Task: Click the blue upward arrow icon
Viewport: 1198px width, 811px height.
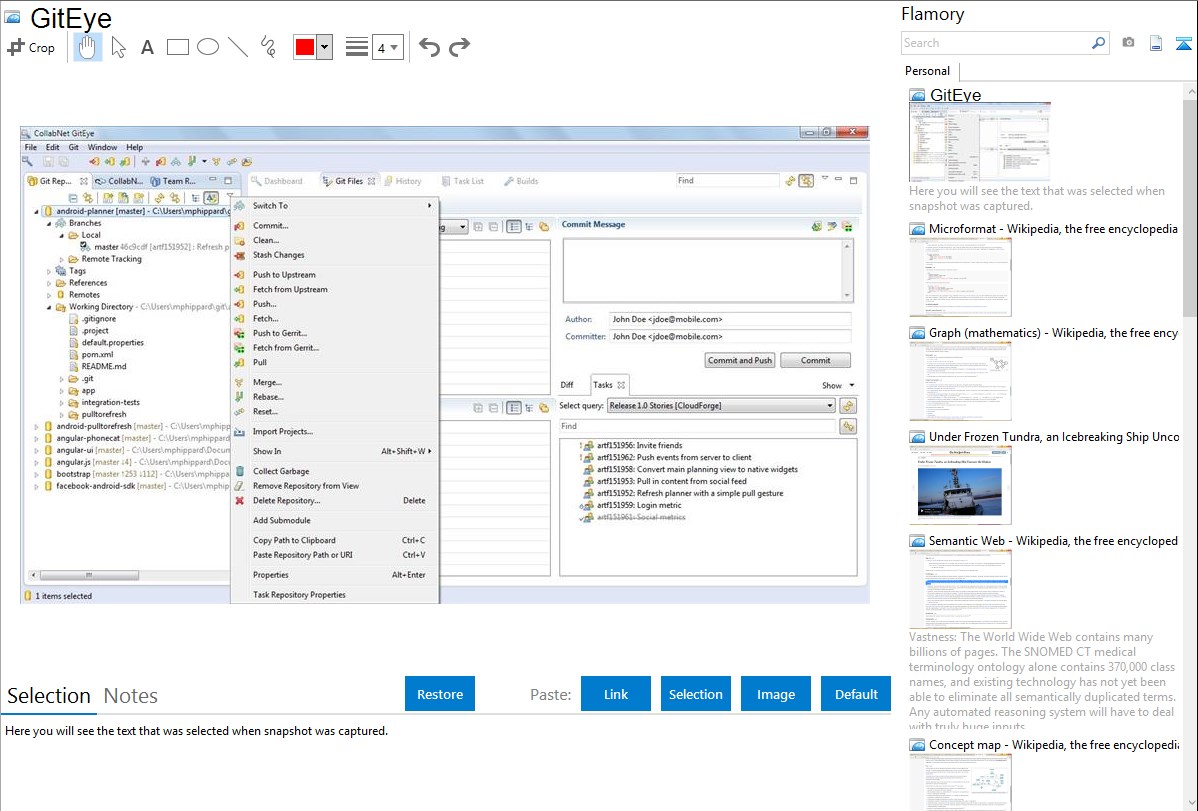Action: click(1183, 43)
